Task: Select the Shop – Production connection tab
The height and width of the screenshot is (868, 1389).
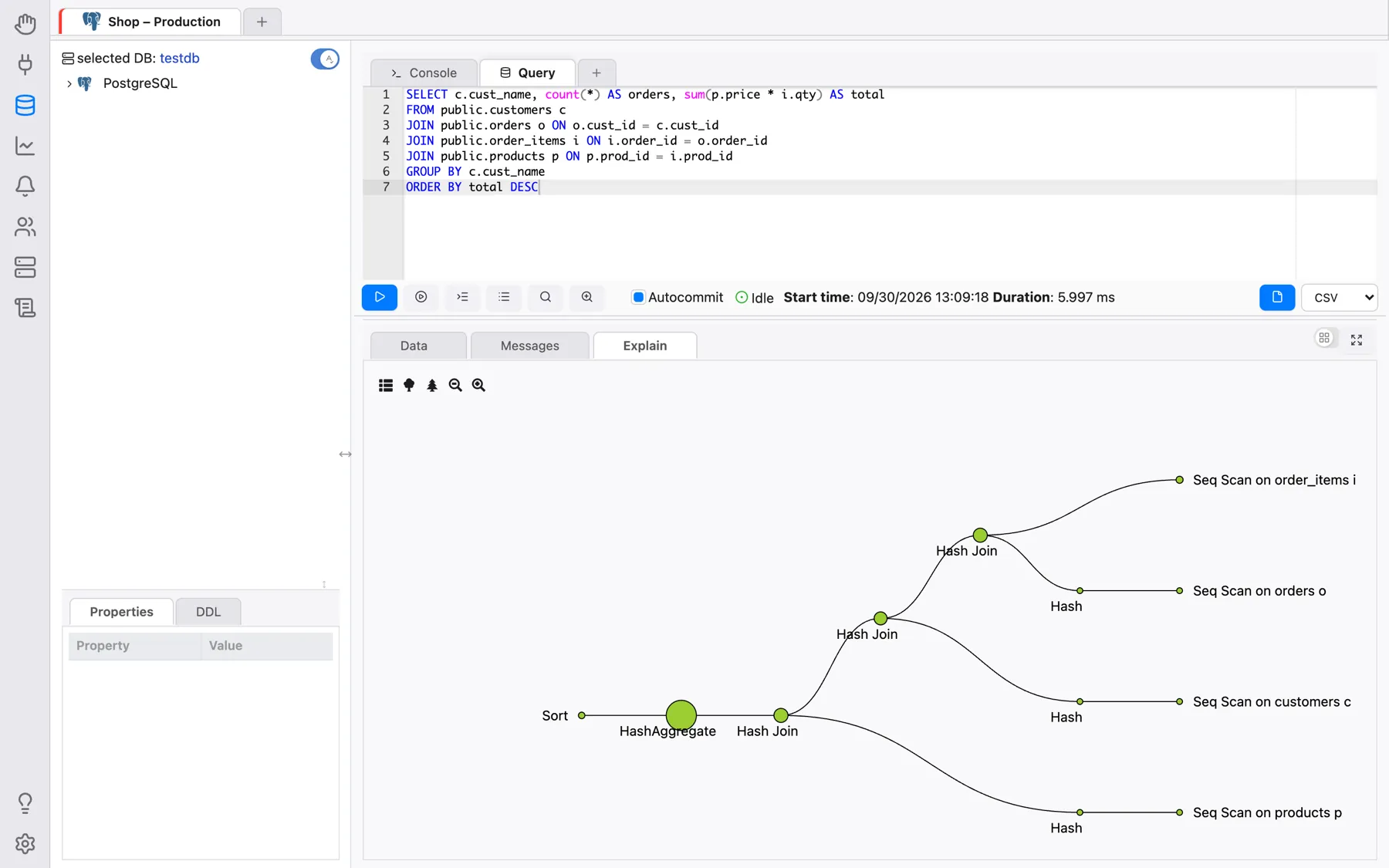Action: click(151, 22)
